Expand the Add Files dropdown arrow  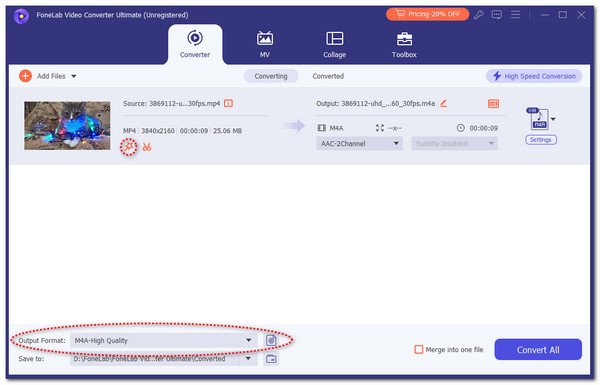(x=74, y=76)
